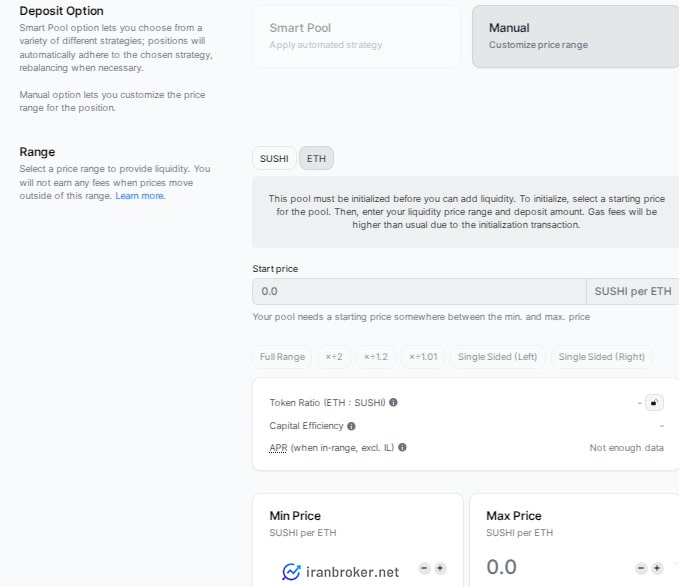679x587 pixels.
Task: Increase Max Price with plus button
Action: pos(657,568)
